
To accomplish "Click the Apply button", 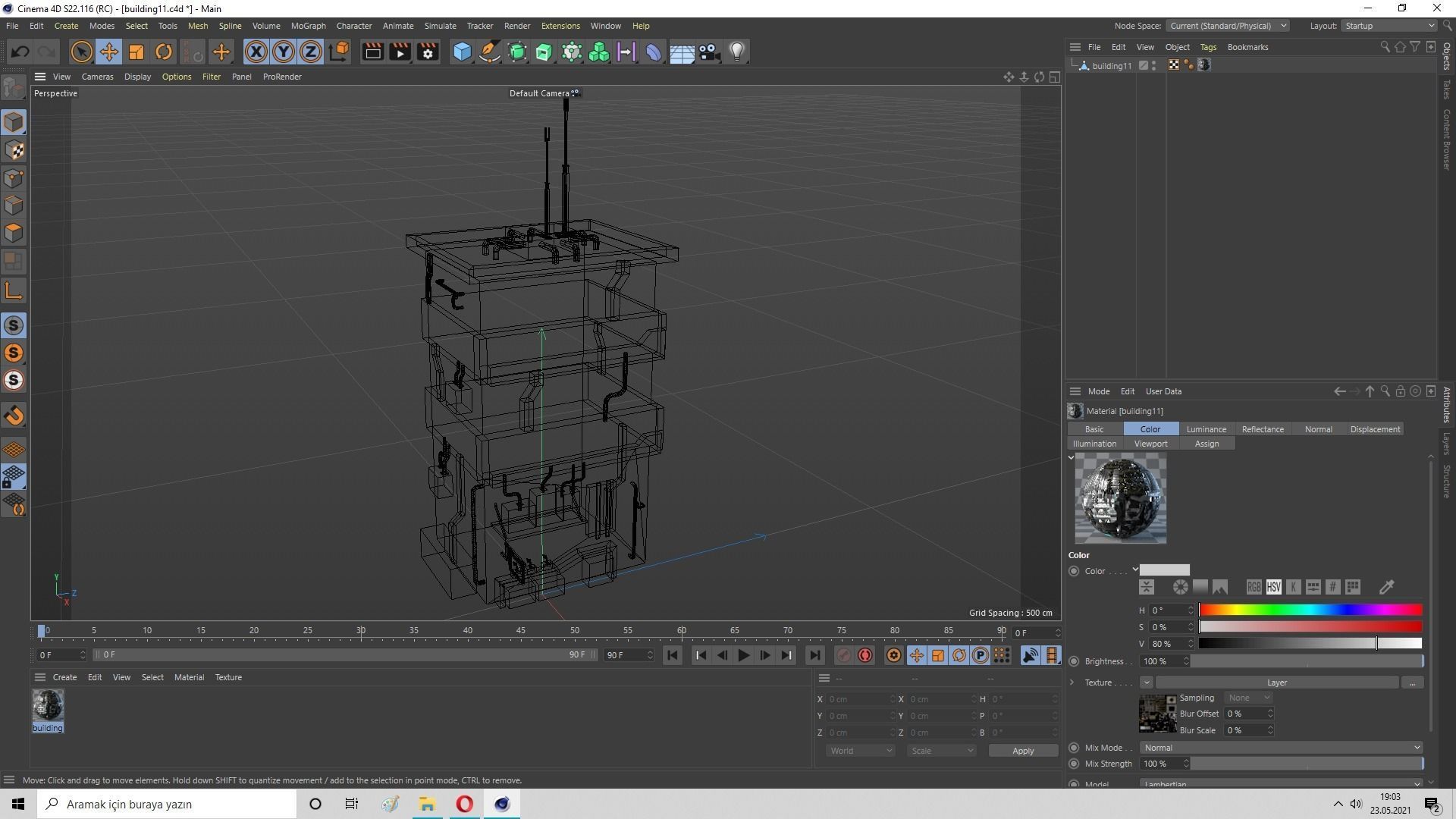I will click(x=1023, y=751).
